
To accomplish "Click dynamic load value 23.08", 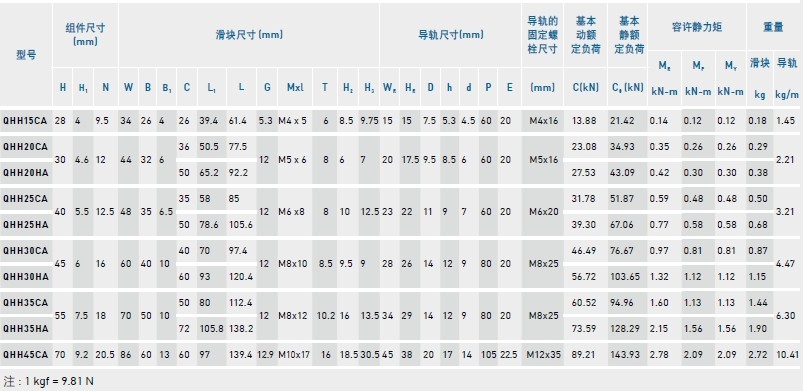I will (584, 147).
